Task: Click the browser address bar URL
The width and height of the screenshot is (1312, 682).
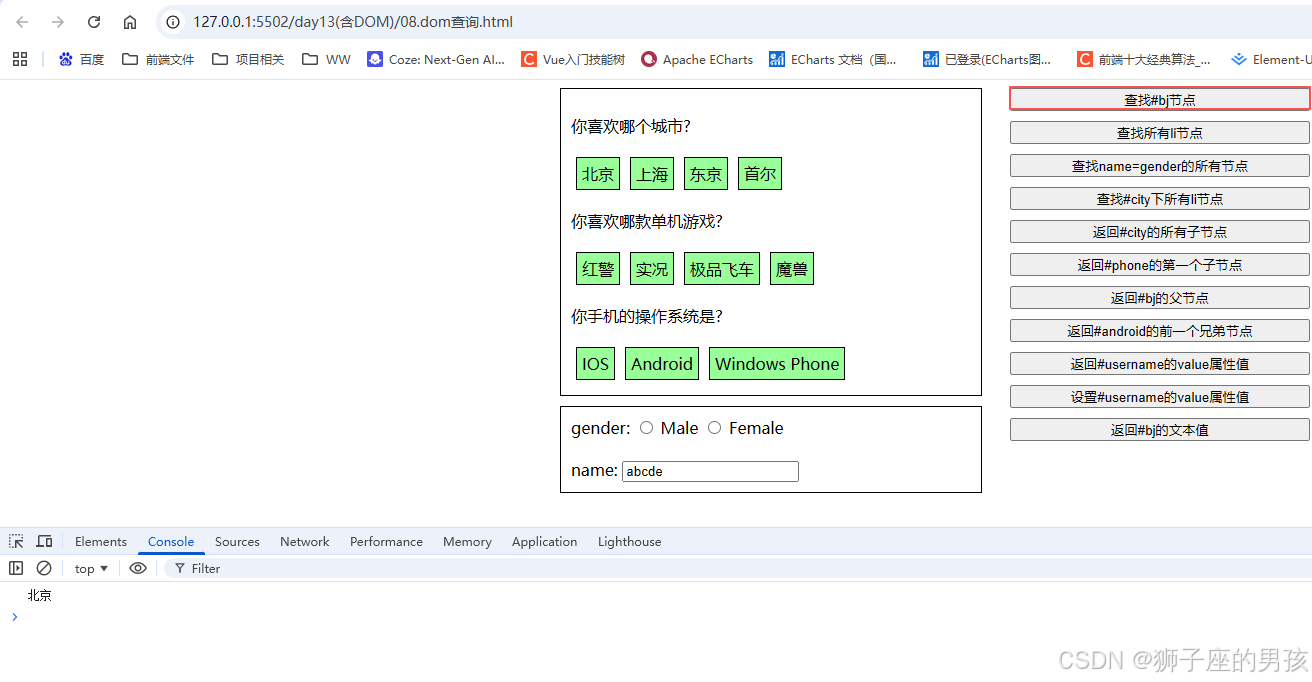Action: pos(353,22)
